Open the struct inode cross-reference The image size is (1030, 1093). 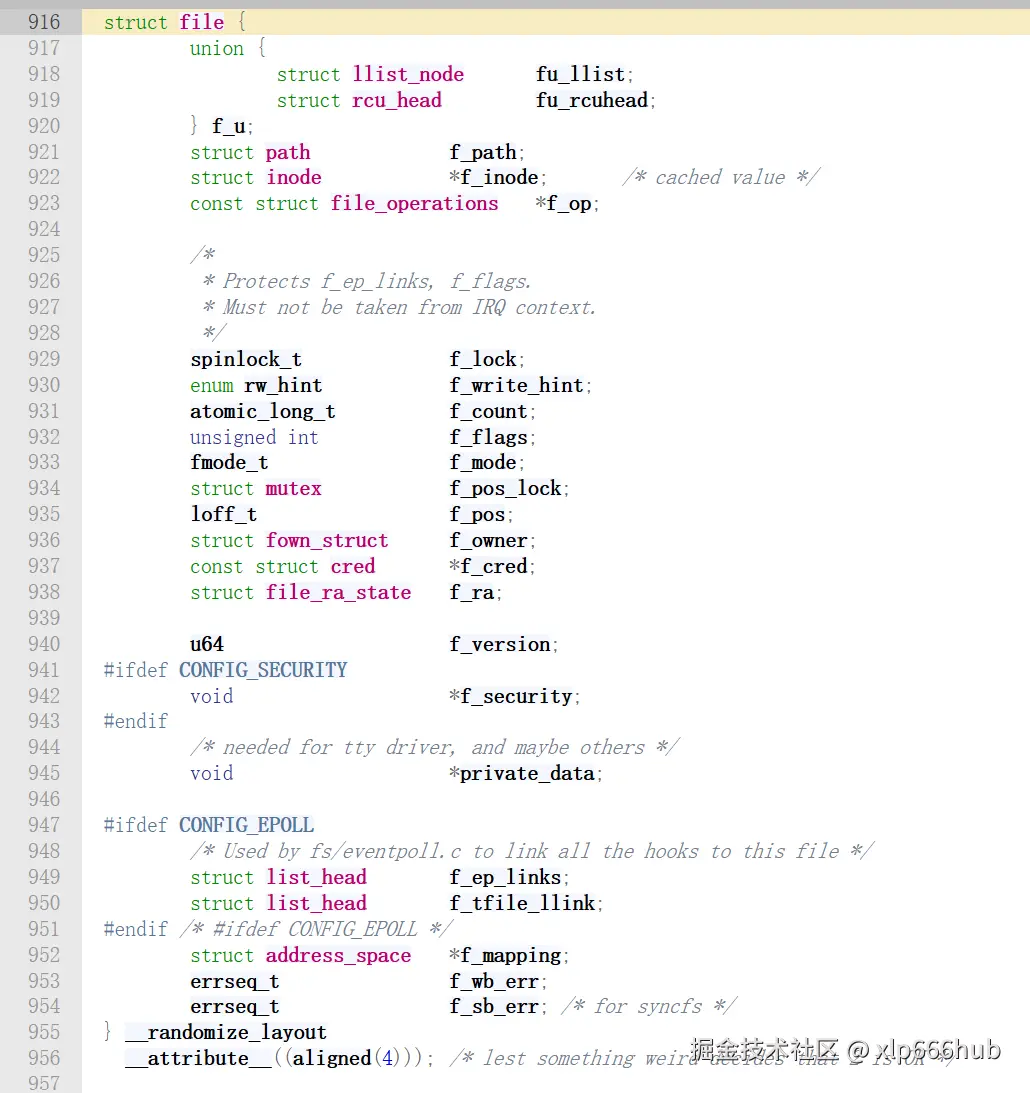tap(293, 177)
